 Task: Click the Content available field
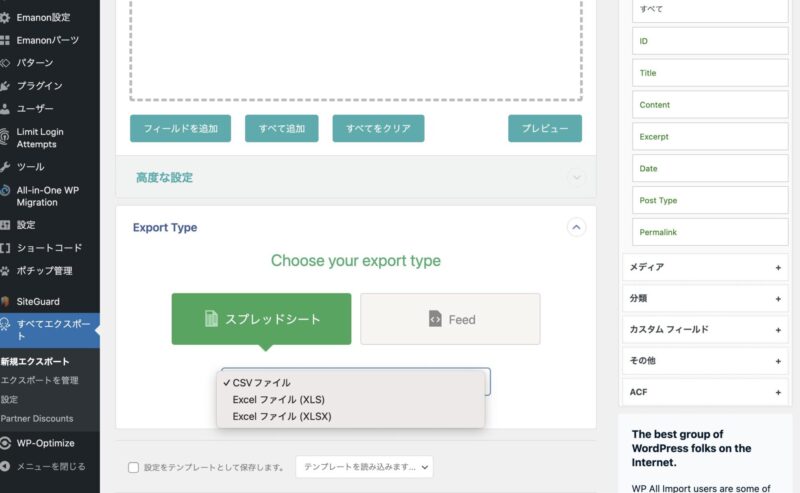pos(710,105)
